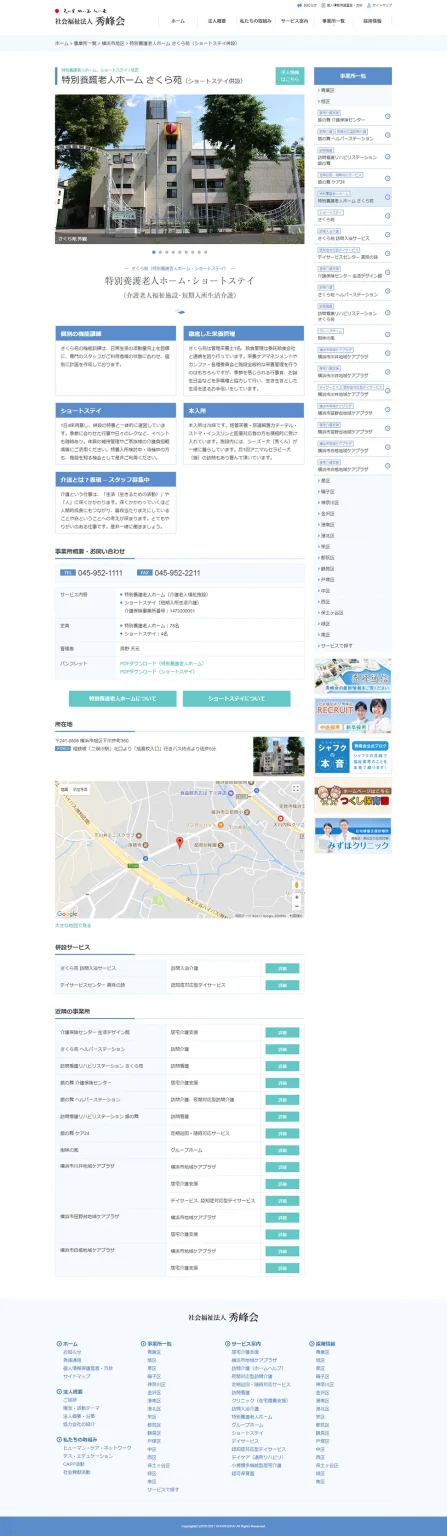Expand 緑区 at top of sidebar list
This screenshot has height=1536, width=447.
click(353, 101)
